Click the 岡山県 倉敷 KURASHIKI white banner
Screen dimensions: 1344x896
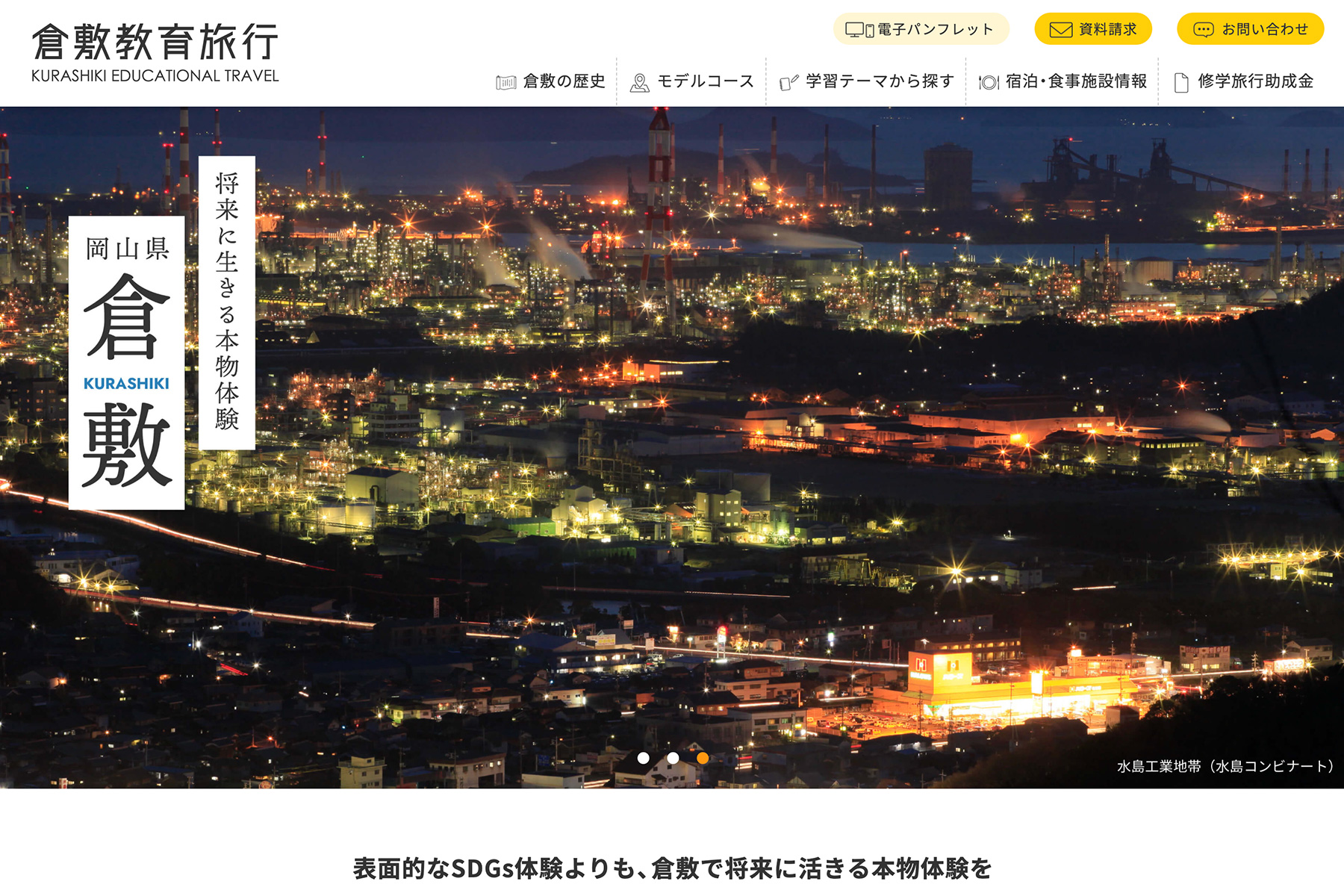click(126, 363)
